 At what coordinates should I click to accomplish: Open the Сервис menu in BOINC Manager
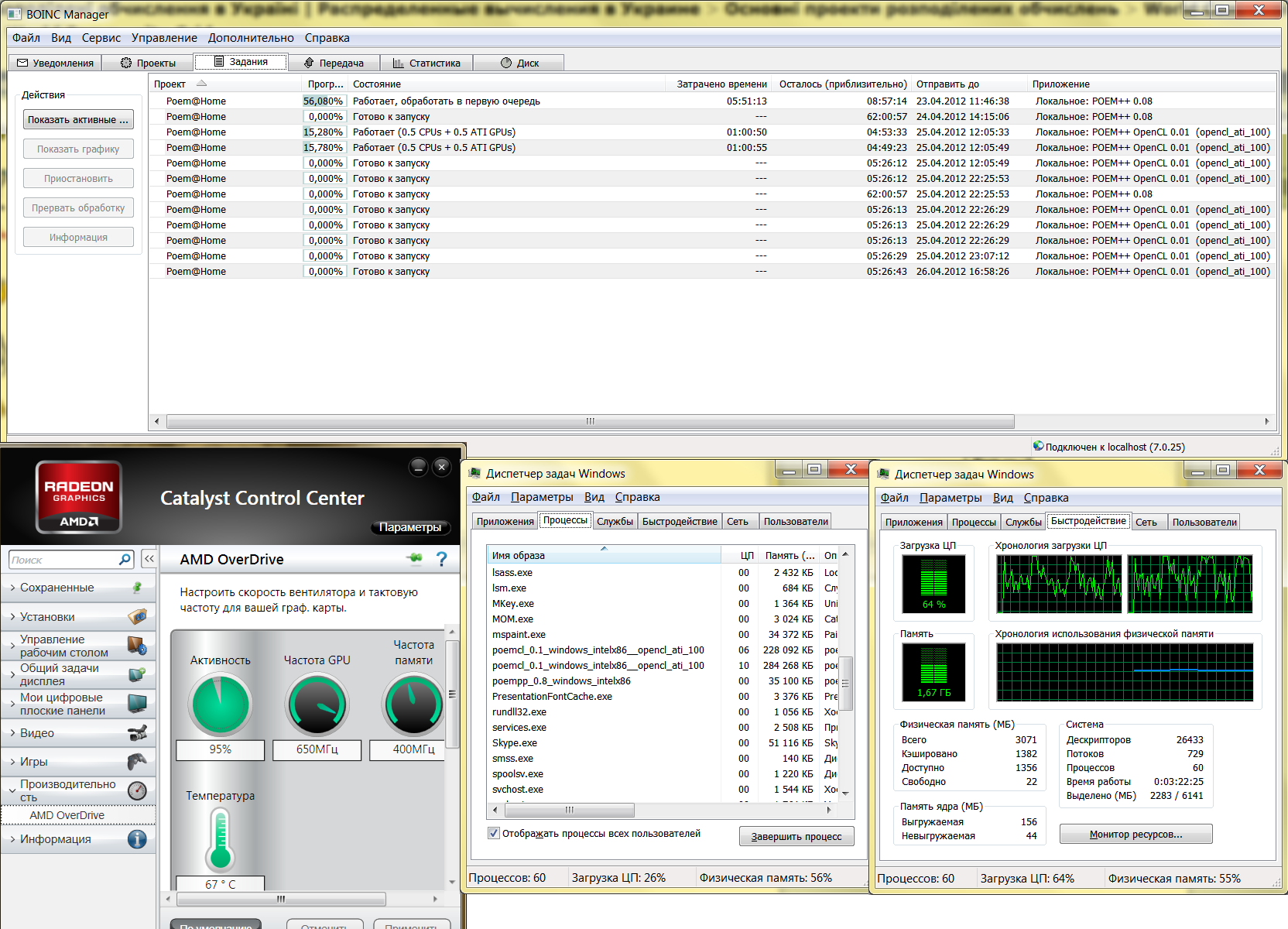coord(101,38)
